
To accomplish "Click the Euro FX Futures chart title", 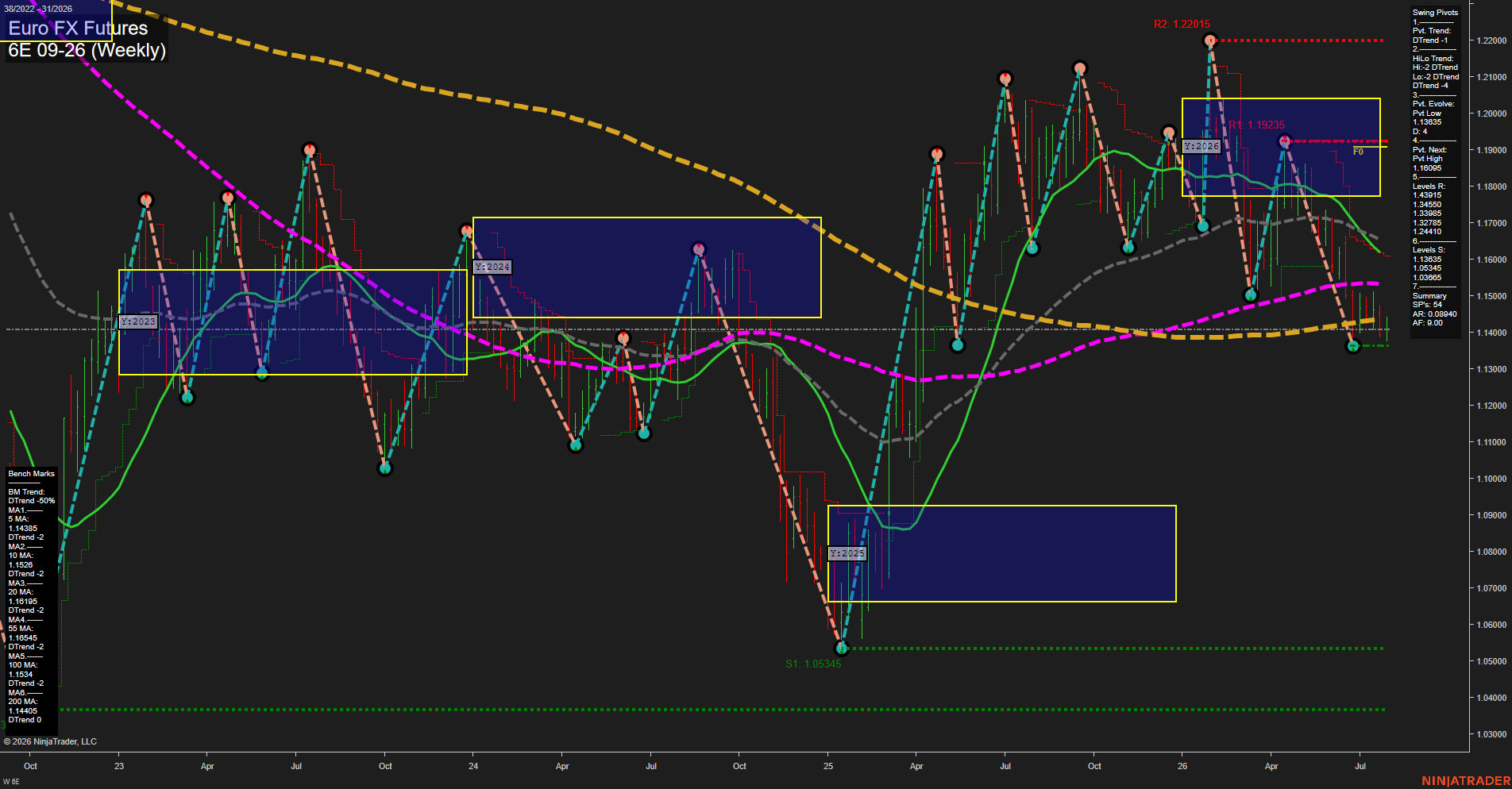I will (78, 28).
